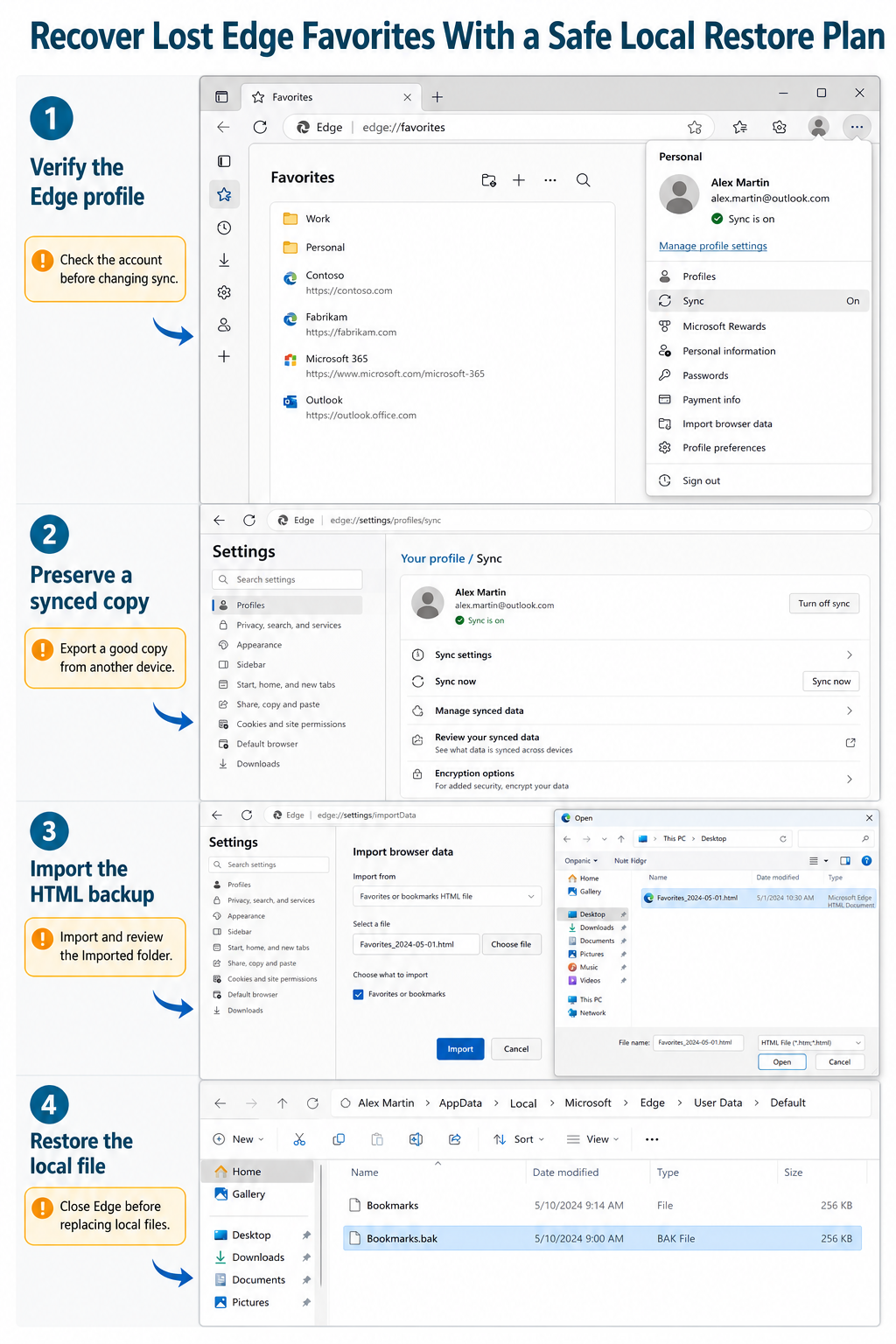This screenshot has width=896, height=1344.
Task: Select Profiles in the profile flyout menu
Action: click(x=759, y=276)
